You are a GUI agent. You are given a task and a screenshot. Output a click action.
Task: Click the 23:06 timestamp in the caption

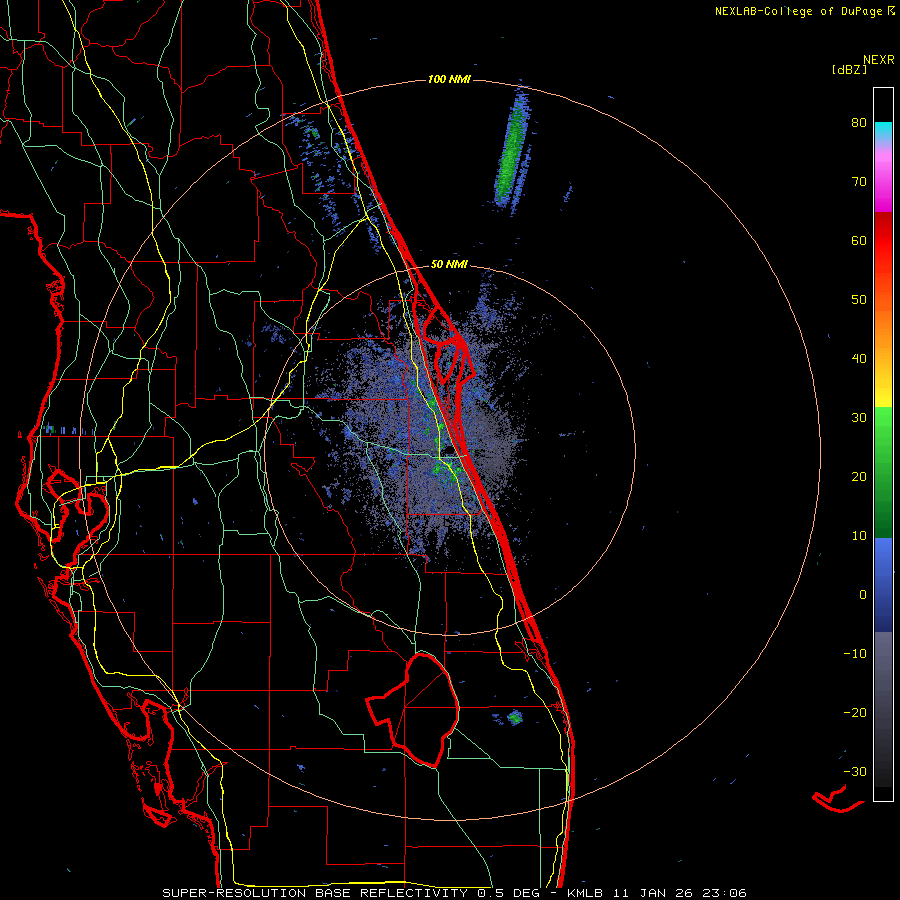[x=726, y=893]
